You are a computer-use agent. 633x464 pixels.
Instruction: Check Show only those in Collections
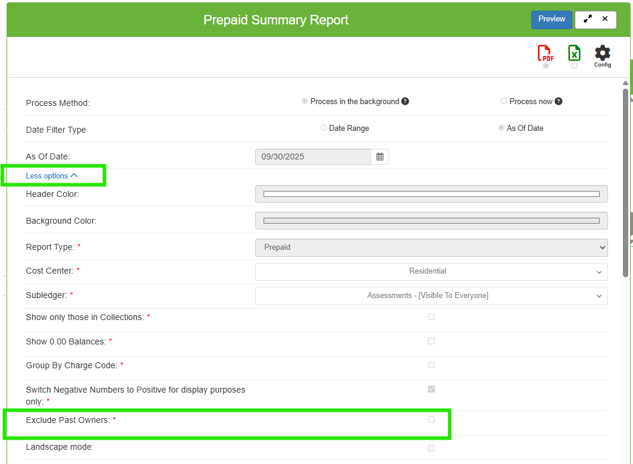(x=431, y=317)
